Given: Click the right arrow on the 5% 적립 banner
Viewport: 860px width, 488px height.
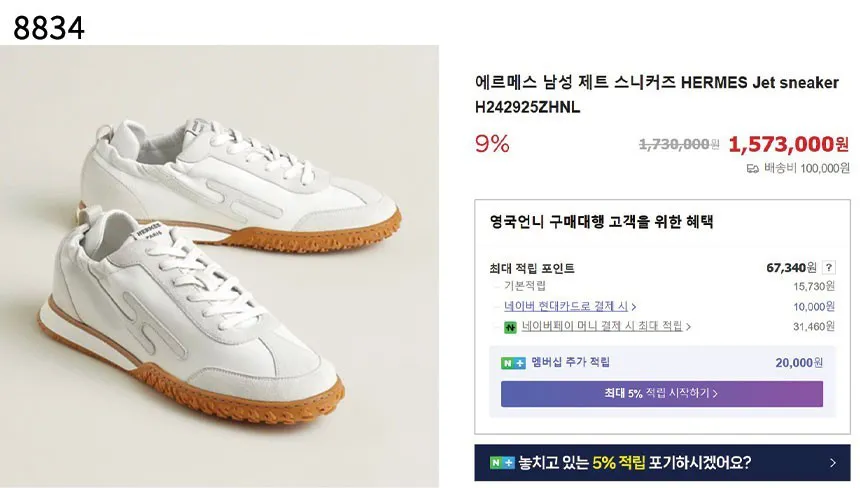Looking at the screenshot, I should click(x=833, y=463).
